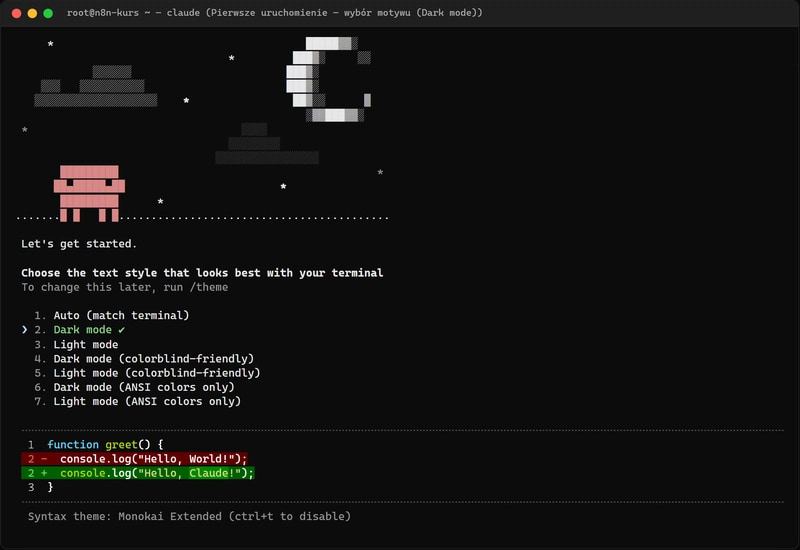800x550 pixels.
Task: Minimize the terminal with yellow button
Action: [x=32, y=13]
